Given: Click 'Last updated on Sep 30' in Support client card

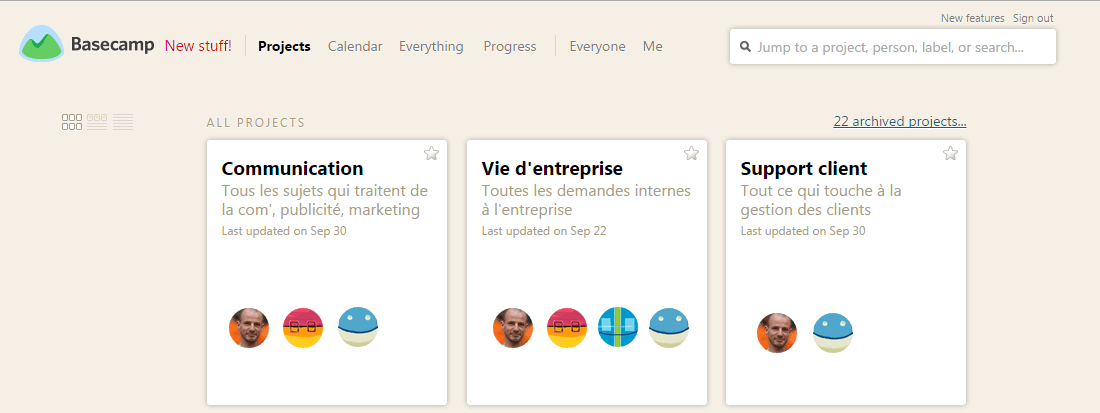Looking at the screenshot, I should (x=803, y=231).
